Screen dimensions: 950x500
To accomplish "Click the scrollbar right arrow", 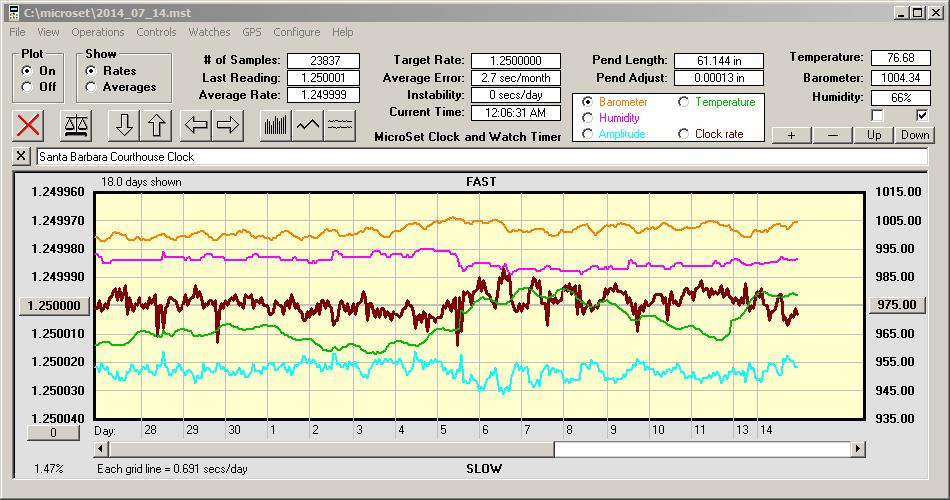I will [x=857, y=449].
